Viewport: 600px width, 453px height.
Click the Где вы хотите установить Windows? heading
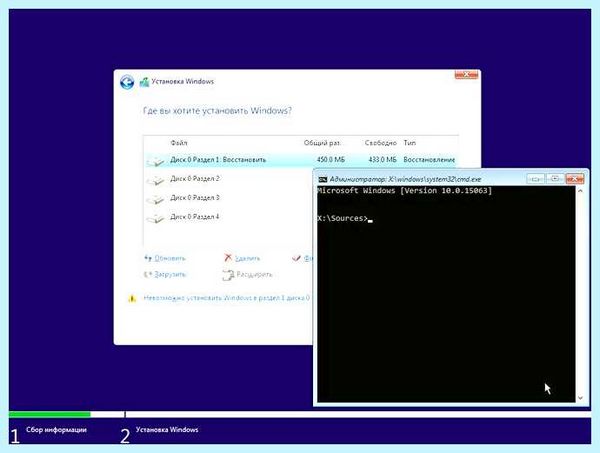(x=217, y=111)
